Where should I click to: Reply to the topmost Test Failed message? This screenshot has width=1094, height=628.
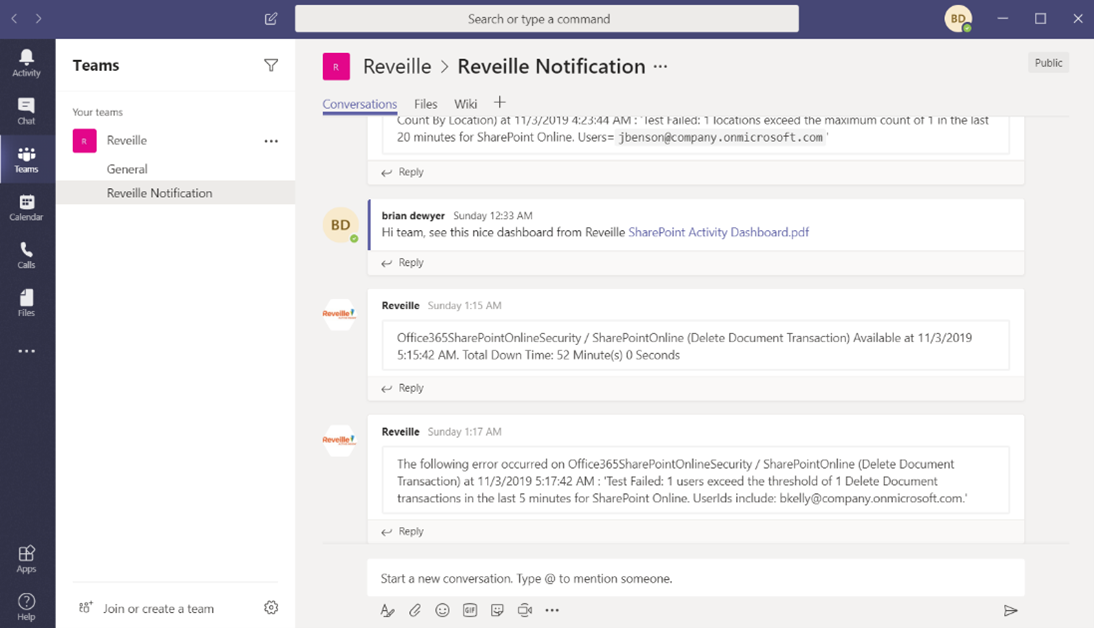coord(403,172)
